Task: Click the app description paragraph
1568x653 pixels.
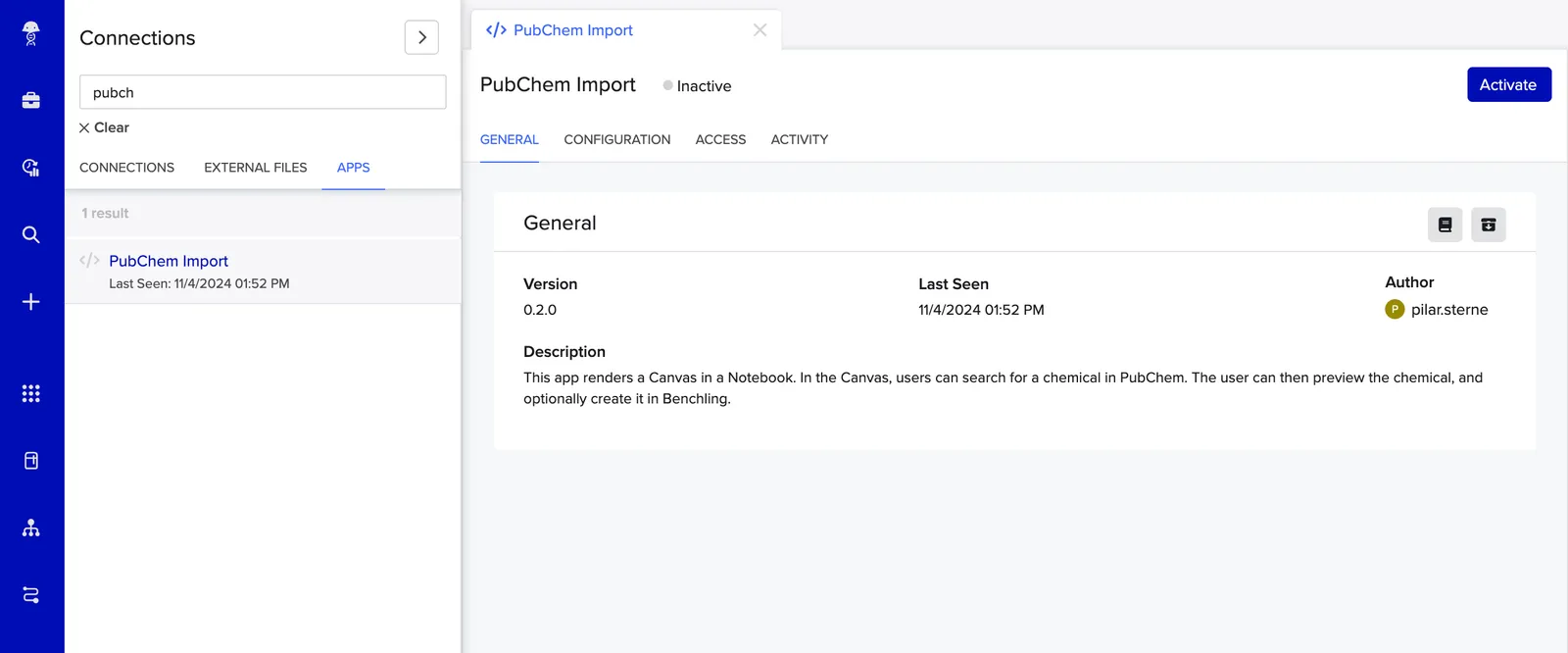Action: click(1003, 388)
